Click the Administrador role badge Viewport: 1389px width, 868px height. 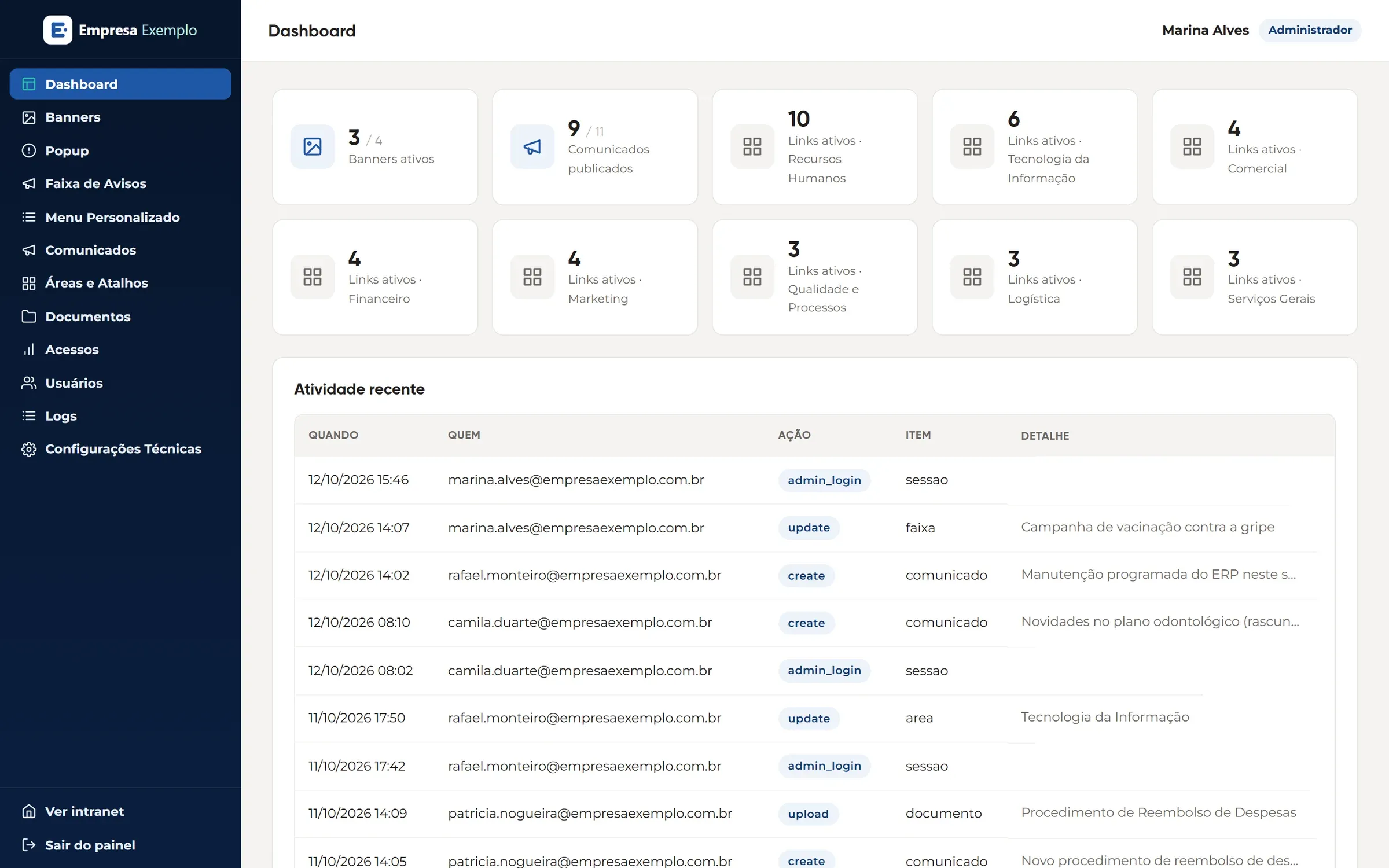(x=1310, y=30)
